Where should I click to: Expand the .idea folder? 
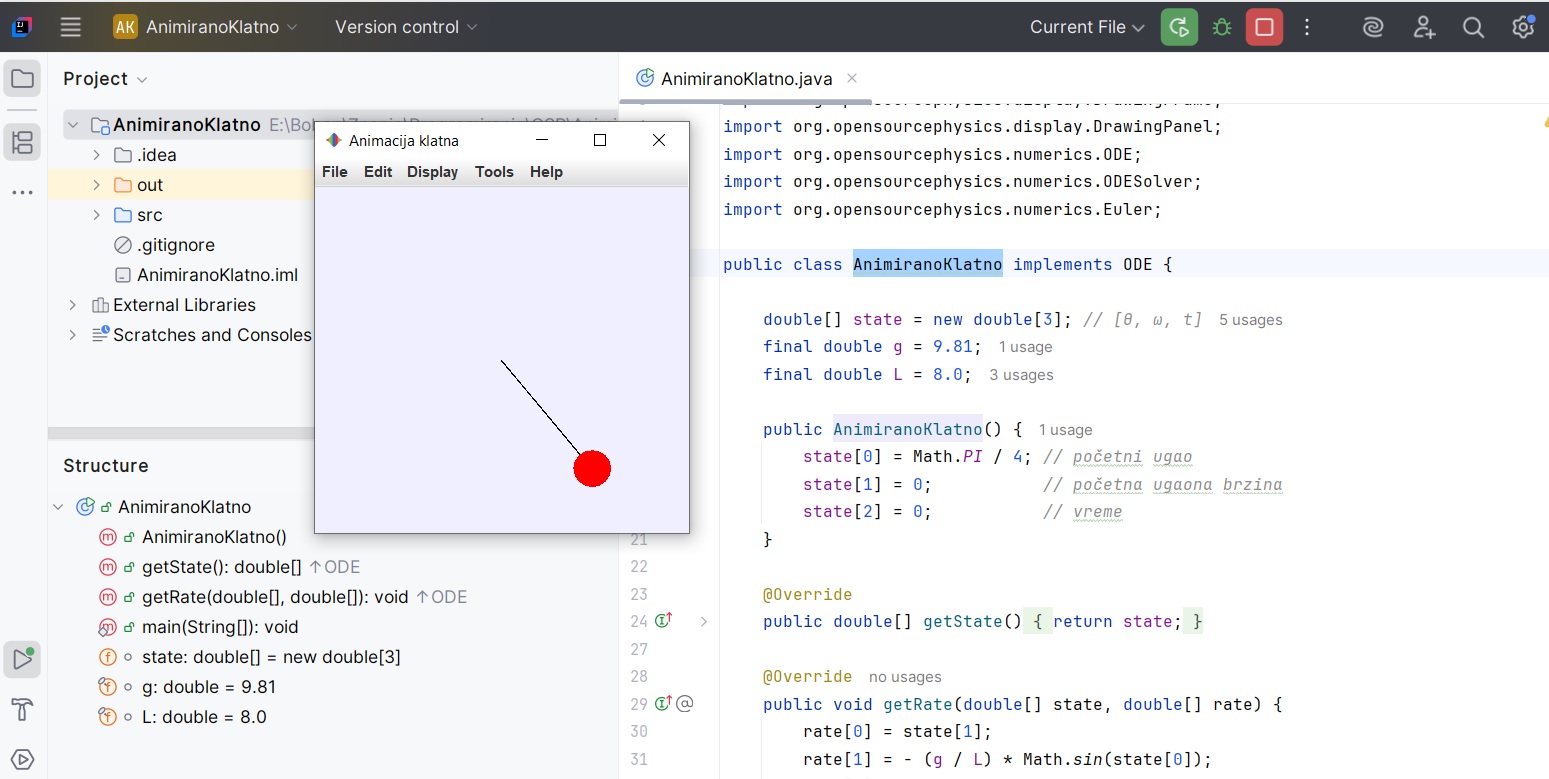[97, 155]
